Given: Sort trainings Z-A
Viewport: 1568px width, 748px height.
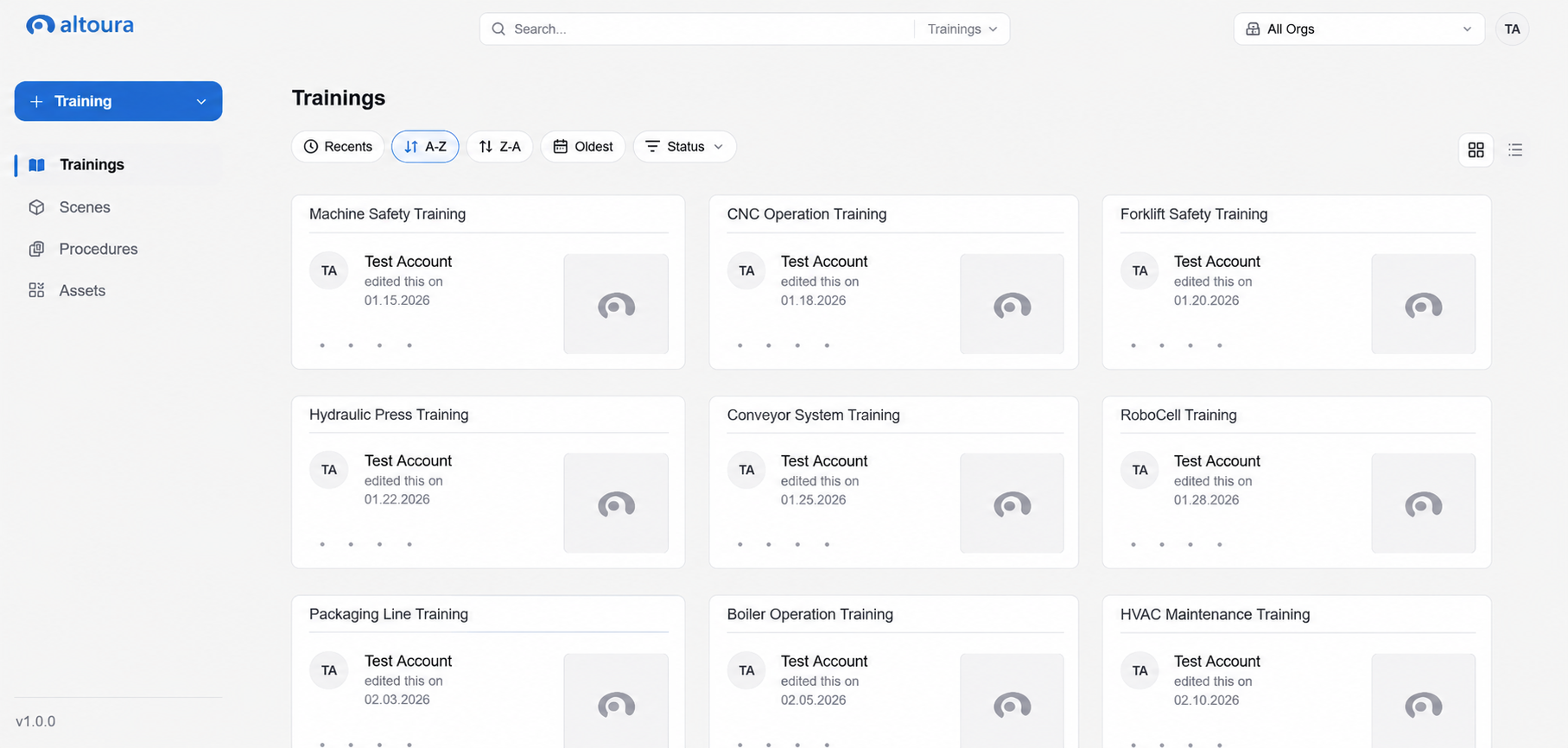Looking at the screenshot, I should pyautogui.click(x=499, y=147).
